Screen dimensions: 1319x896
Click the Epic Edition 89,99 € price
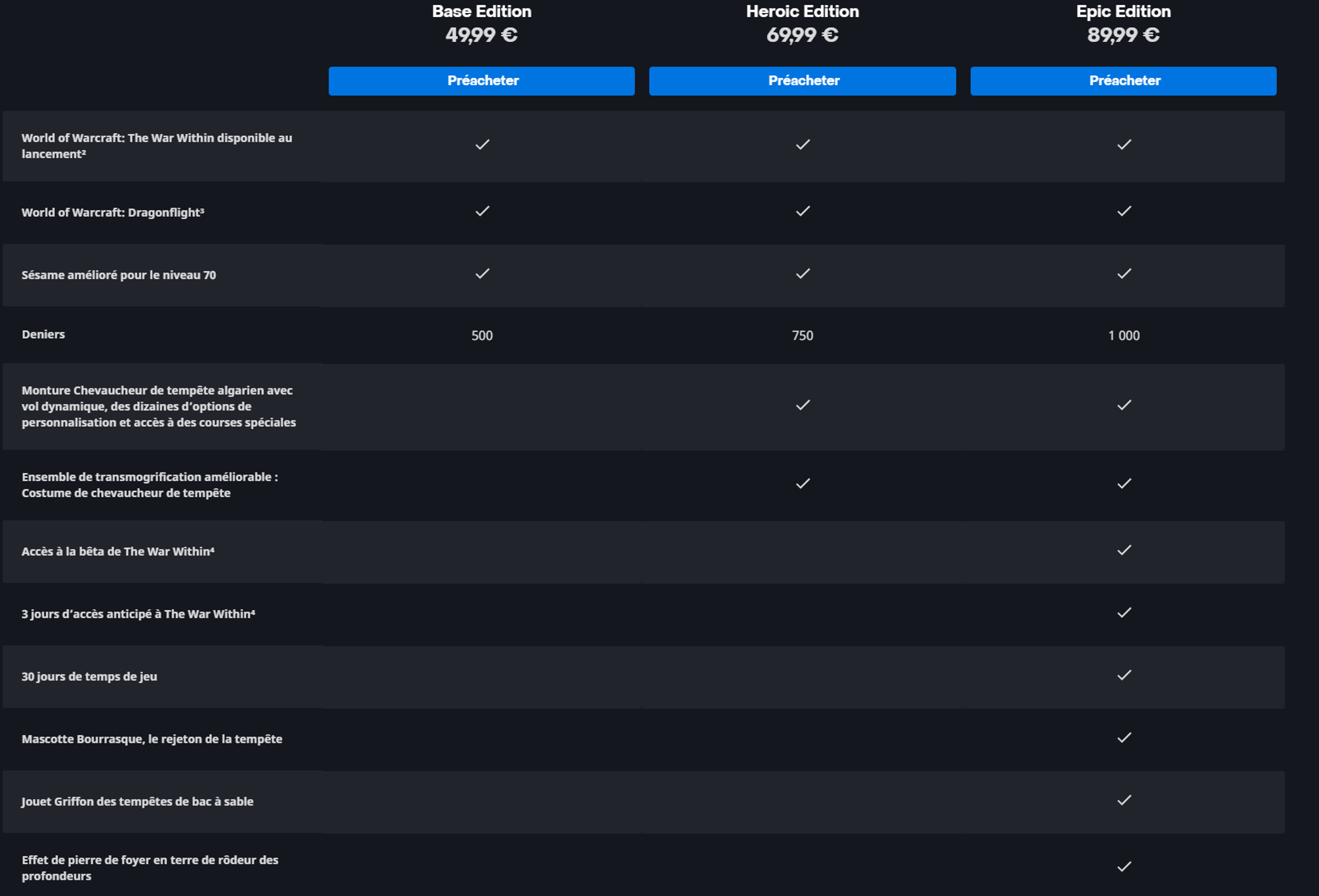(1123, 35)
